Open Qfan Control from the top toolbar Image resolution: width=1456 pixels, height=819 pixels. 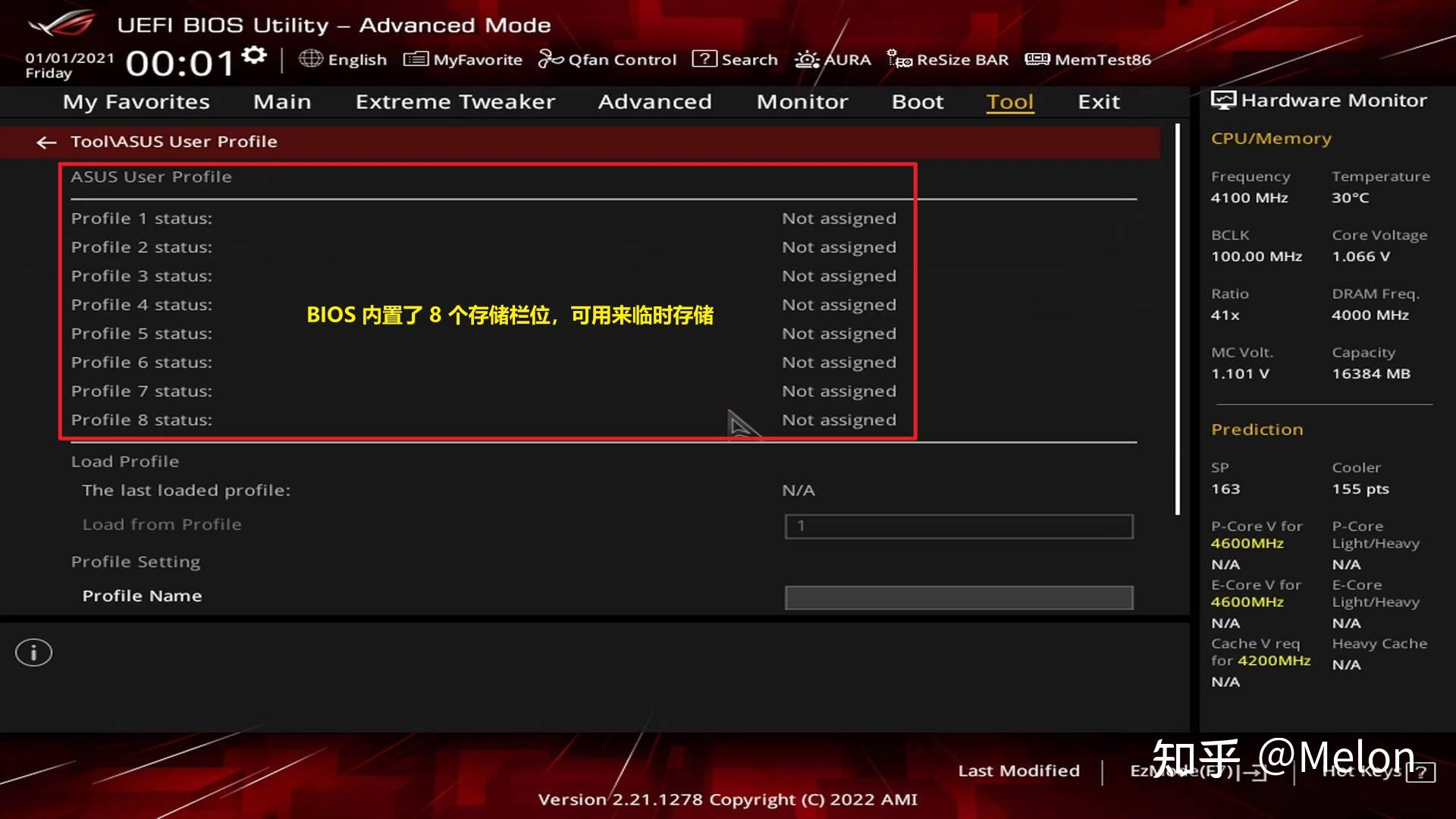pyautogui.click(x=607, y=59)
